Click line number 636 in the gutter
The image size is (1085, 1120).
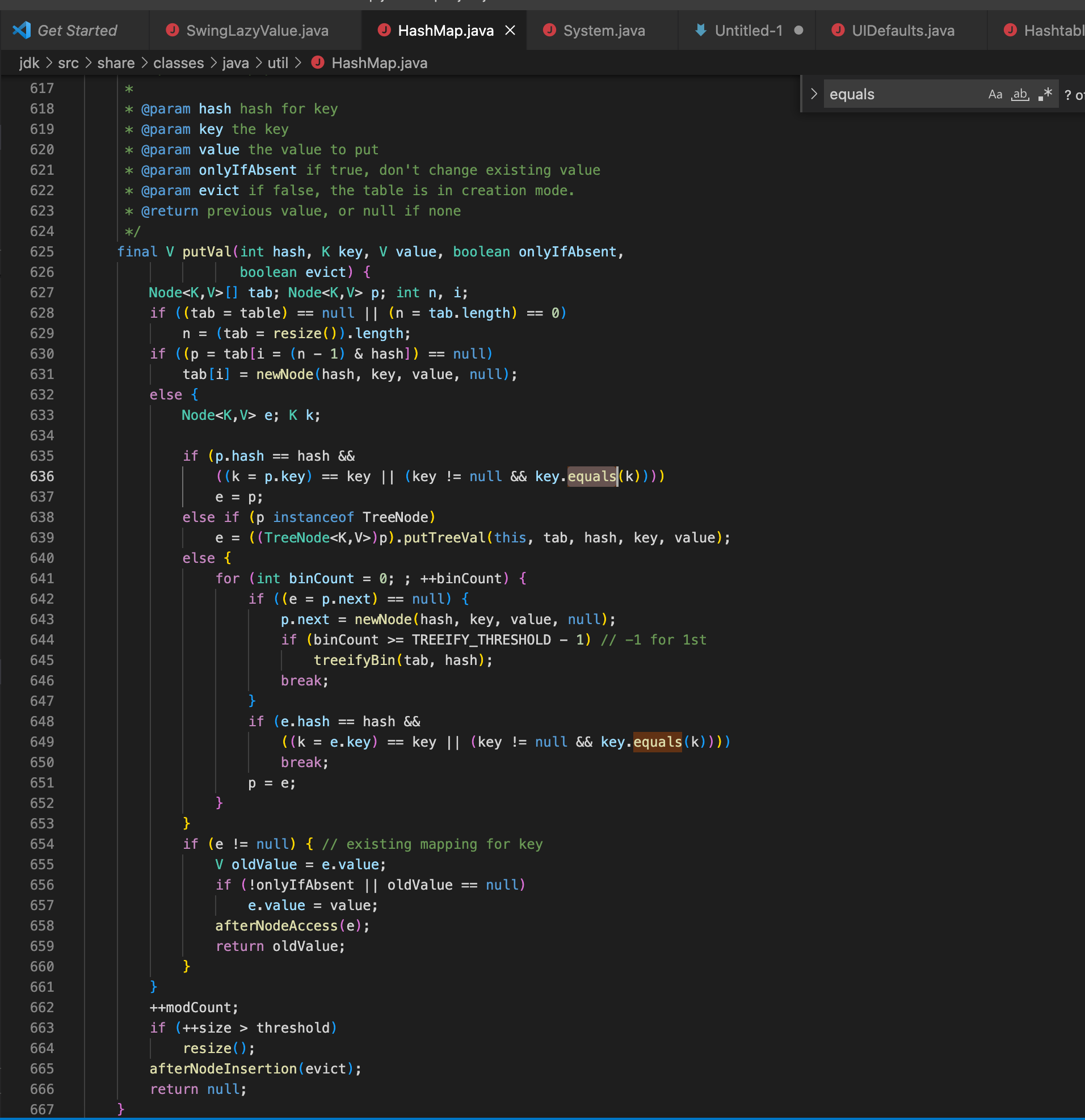coord(42,477)
